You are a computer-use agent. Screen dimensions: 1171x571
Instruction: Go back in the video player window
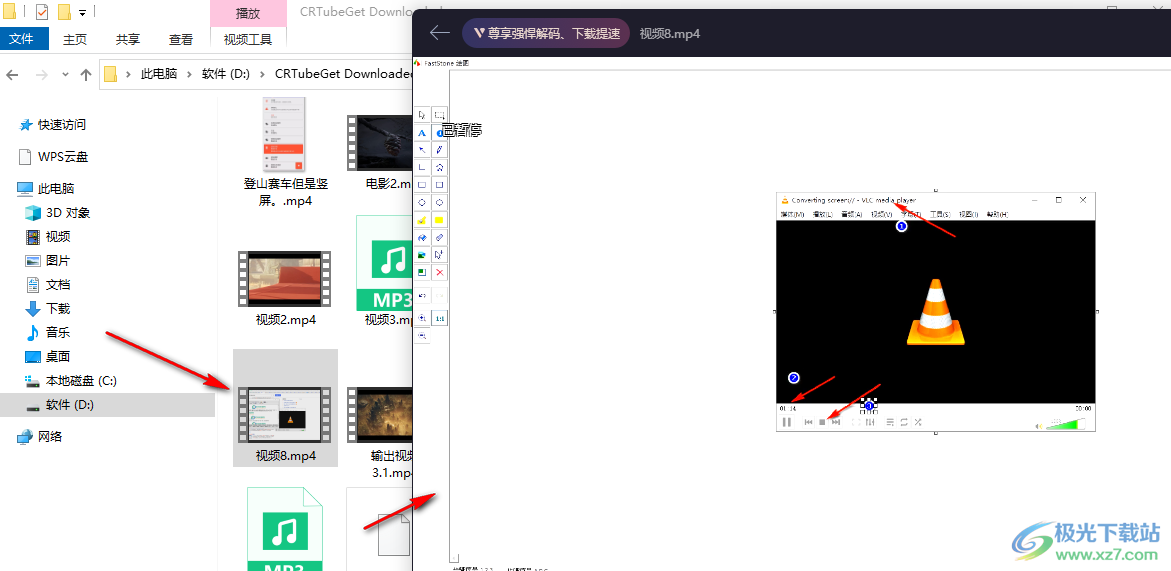(440, 33)
